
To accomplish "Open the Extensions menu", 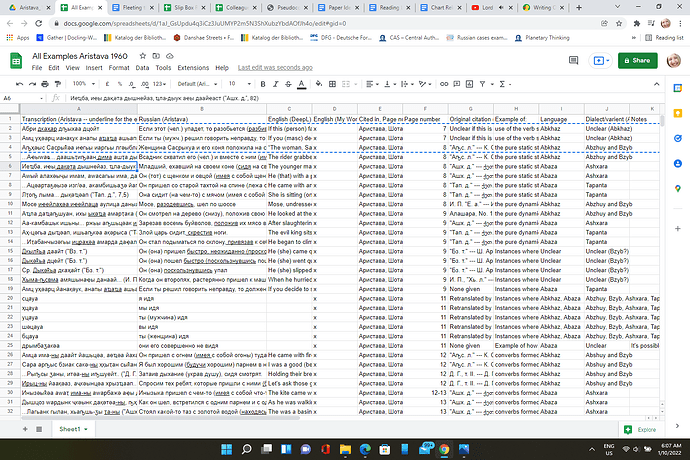I will point(193,68).
